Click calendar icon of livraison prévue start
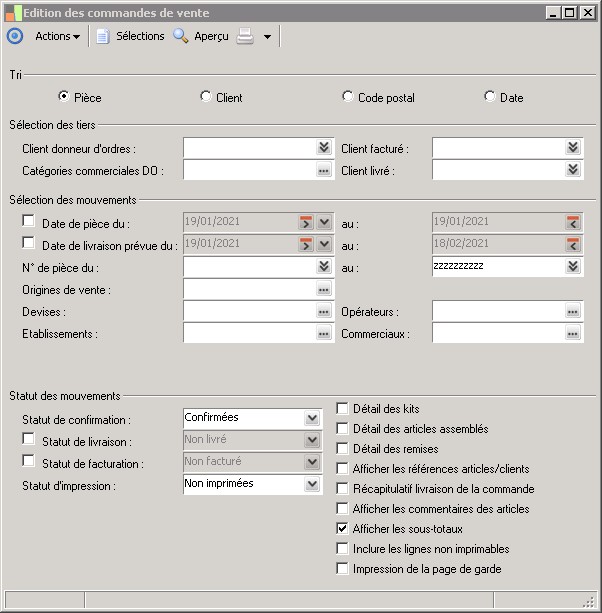Image resolution: width=602 pixels, height=613 pixels. 306,244
